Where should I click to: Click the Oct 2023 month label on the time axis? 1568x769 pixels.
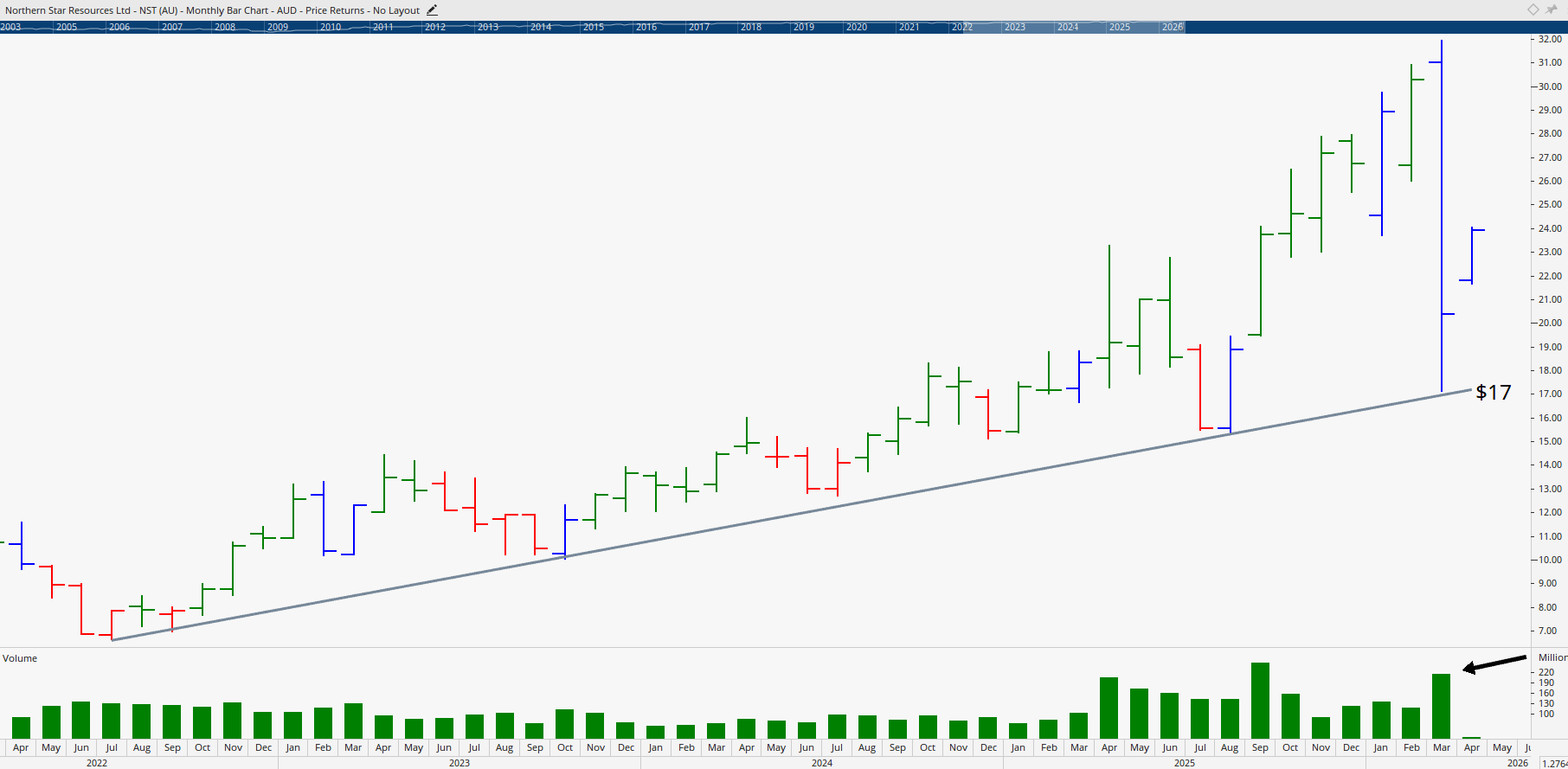[565, 747]
